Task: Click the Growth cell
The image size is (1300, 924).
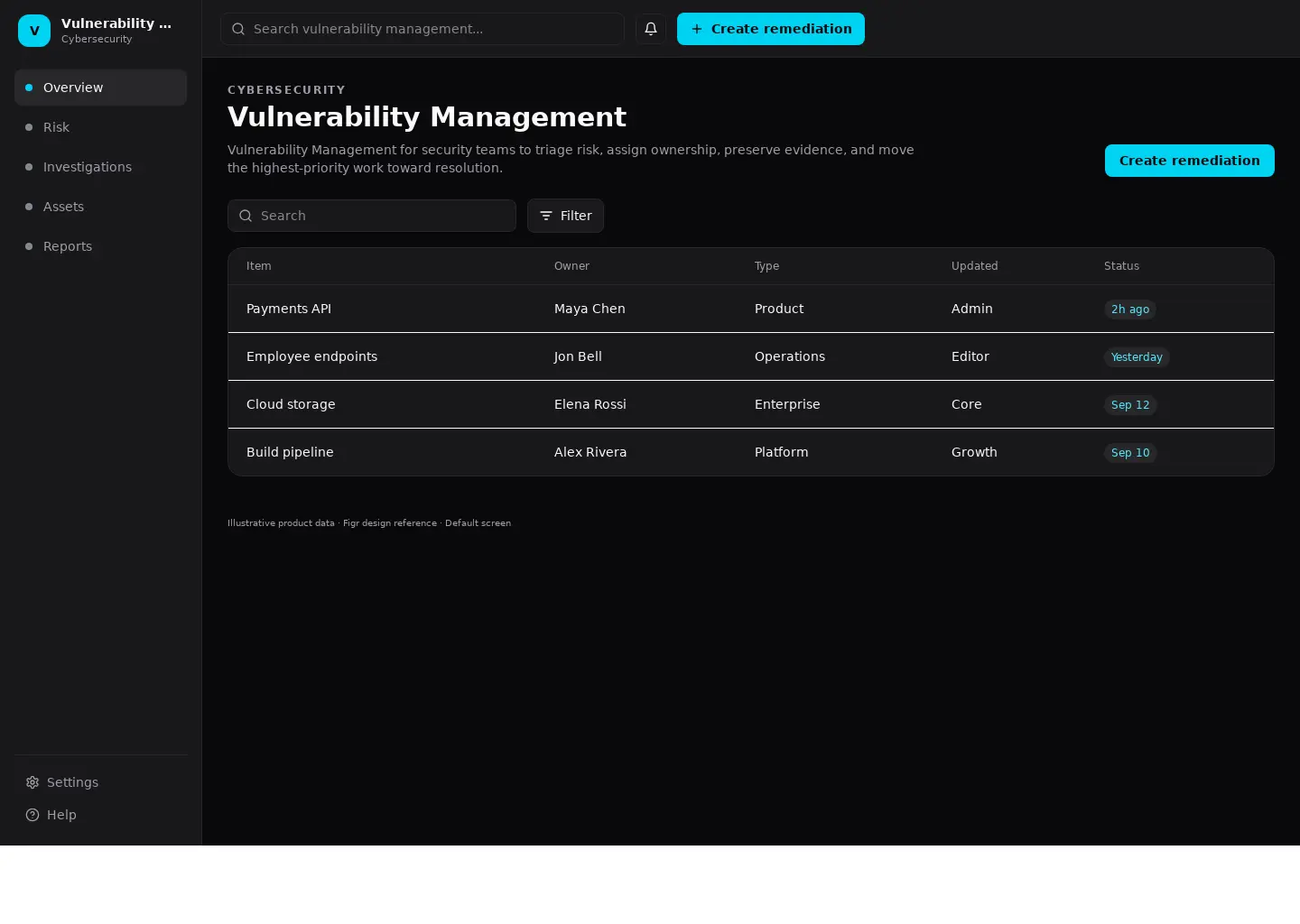Action: pyautogui.click(x=974, y=452)
